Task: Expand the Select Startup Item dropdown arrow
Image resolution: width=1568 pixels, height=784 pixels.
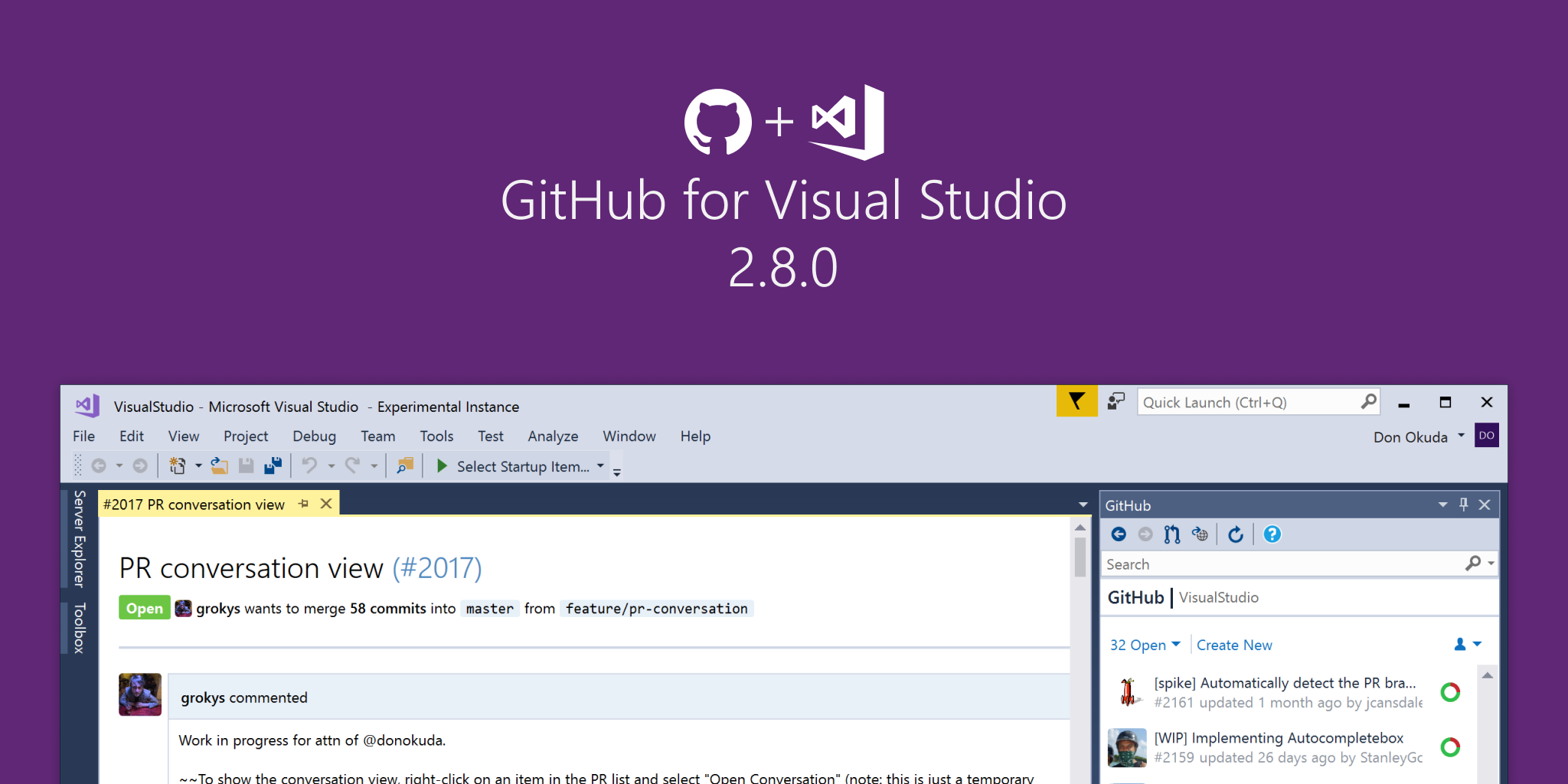Action: (600, 465)
